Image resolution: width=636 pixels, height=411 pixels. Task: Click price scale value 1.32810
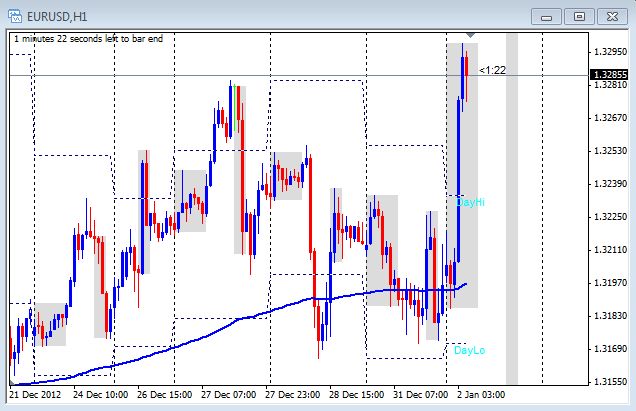tap(610, 84)
